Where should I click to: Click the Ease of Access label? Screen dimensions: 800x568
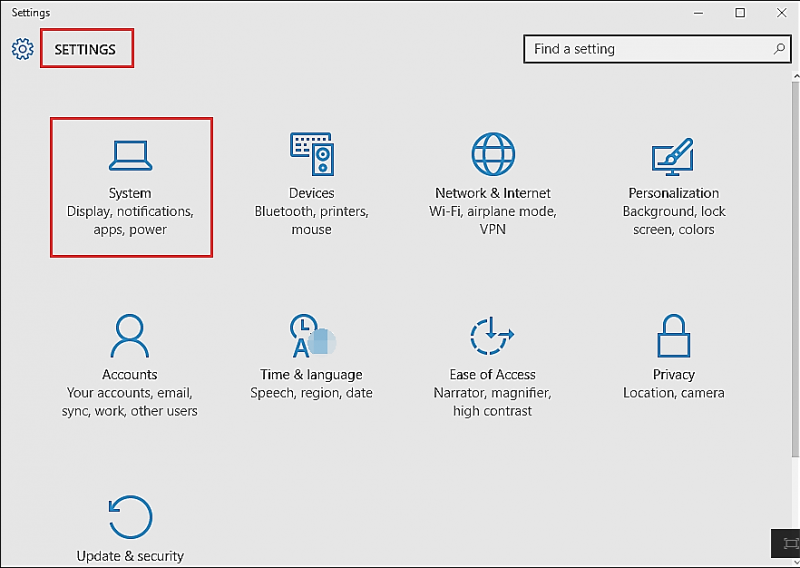pyautogui.click(x=492, y=374)
